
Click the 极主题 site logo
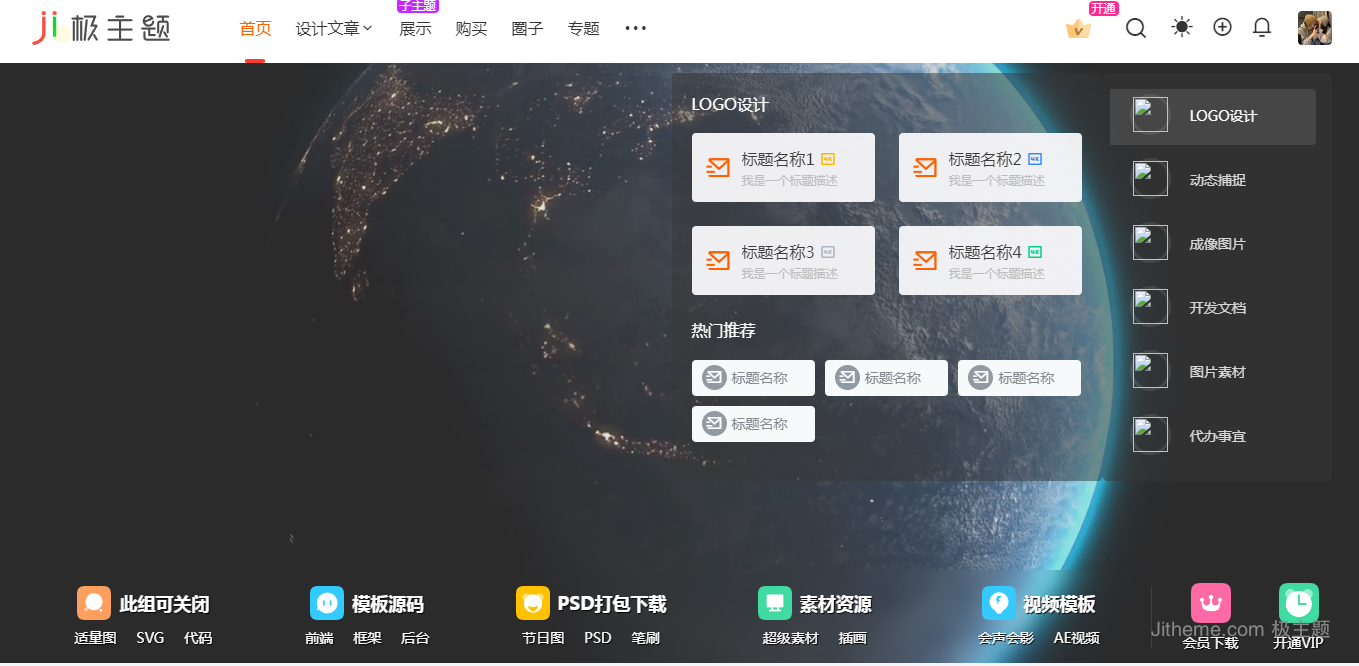pos(102,28)
